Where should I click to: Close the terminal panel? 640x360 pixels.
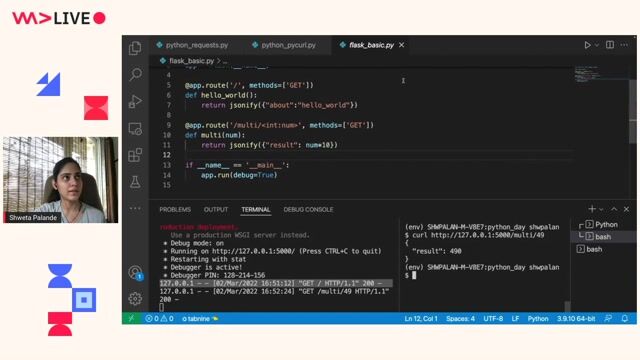(x=627, y=209)
